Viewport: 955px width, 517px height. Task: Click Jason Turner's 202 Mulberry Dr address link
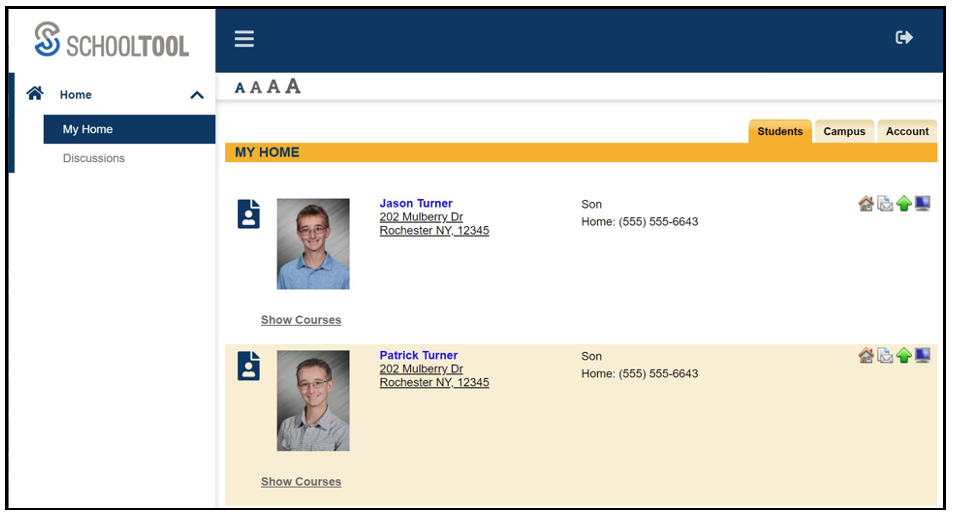coord(421,217)
